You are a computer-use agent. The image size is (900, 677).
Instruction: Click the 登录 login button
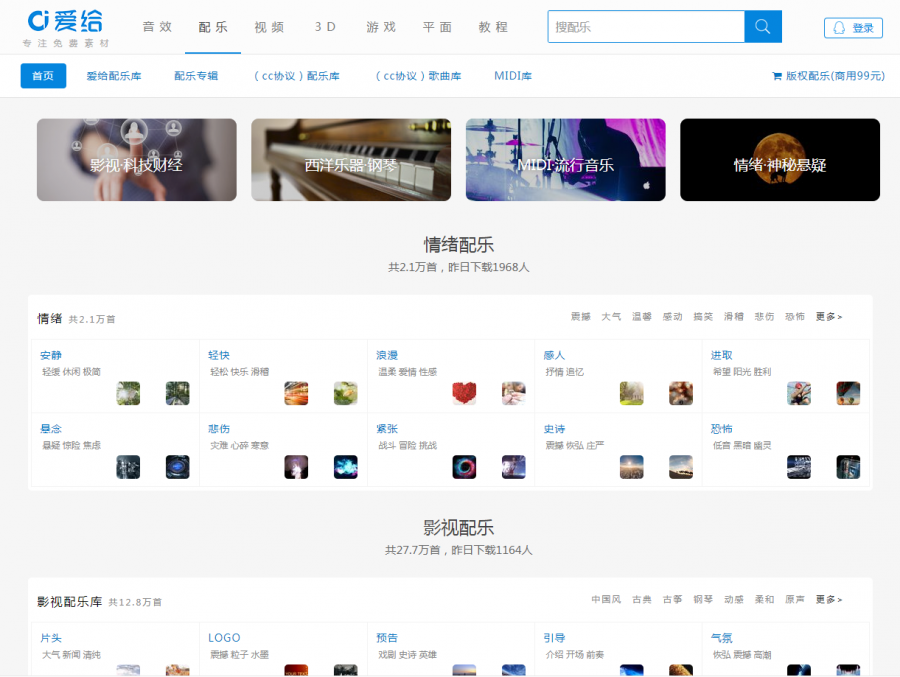click(x=854, y=28)
